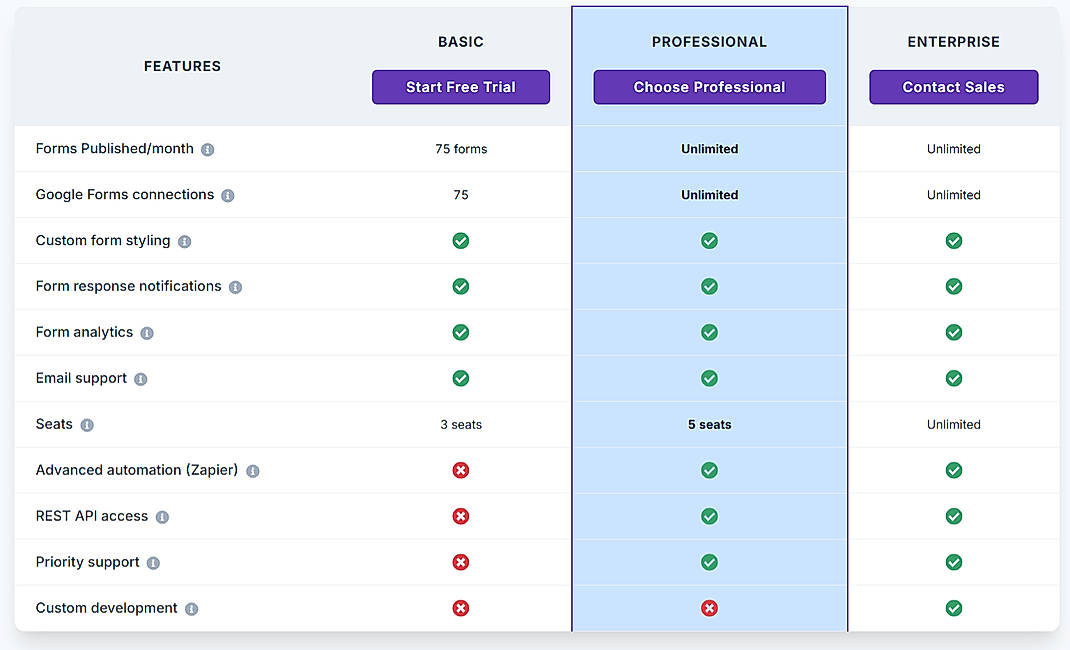Click the info icon for Form response notifications
Image resolution: width=1070 pixels, height=650 pixels.
[233, 286]
